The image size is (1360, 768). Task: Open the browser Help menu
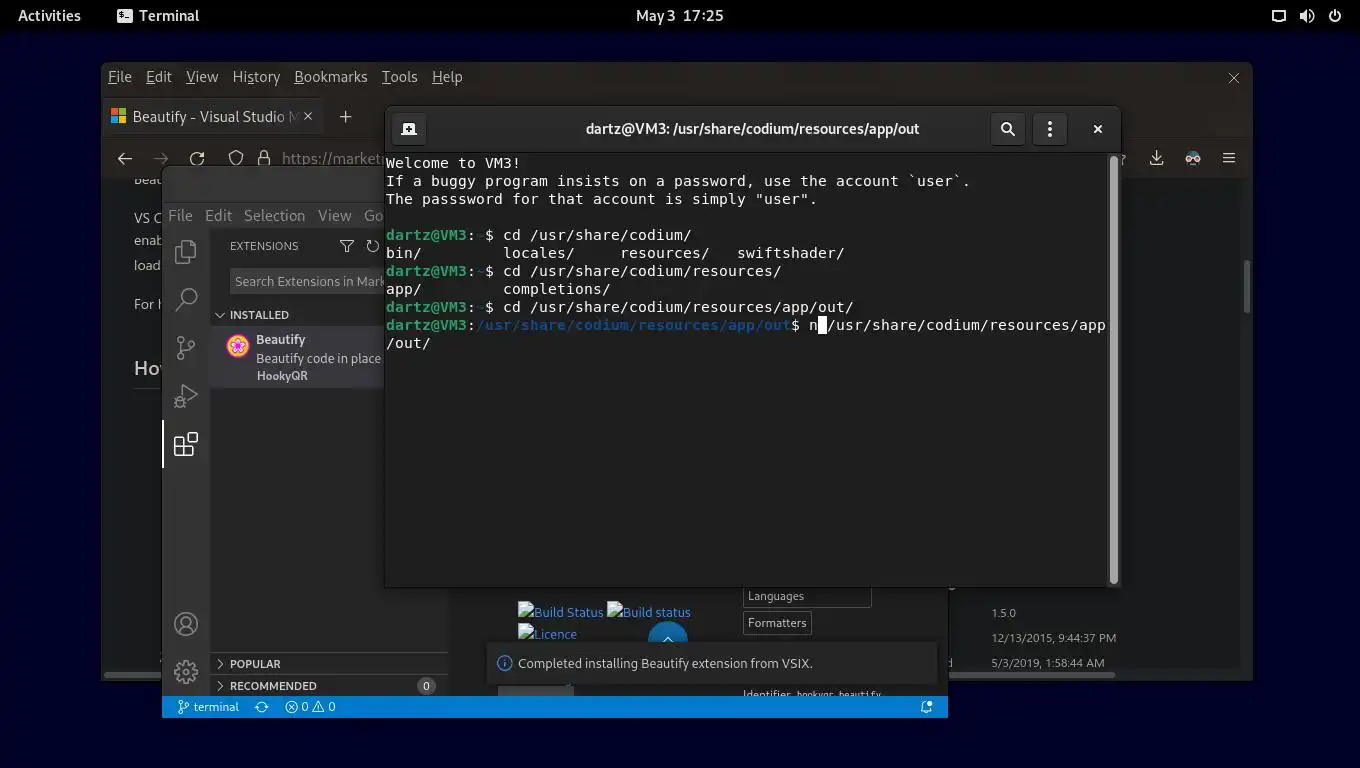pyautogui.click(x=447, y=77)
